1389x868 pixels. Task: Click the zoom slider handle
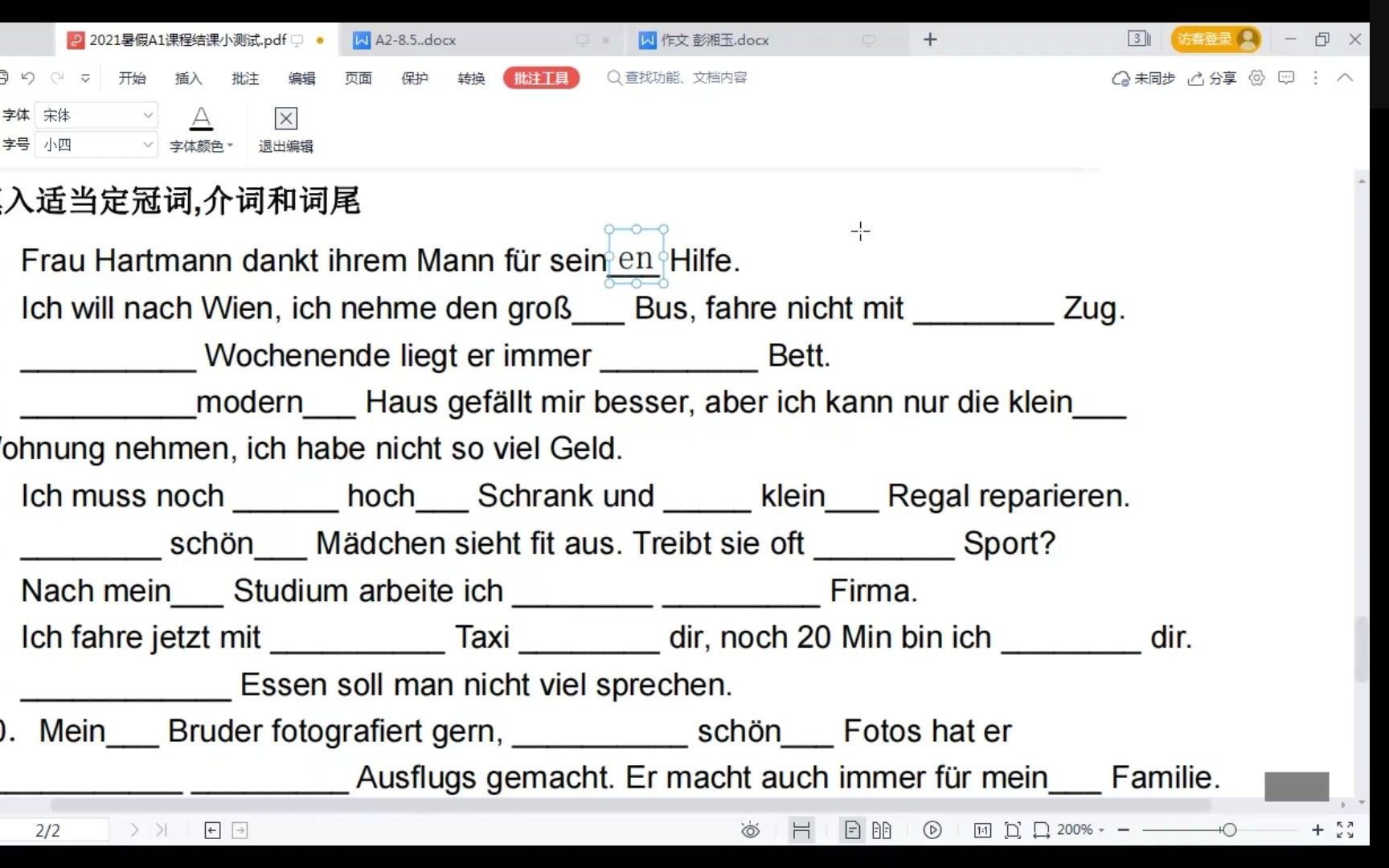pos(1228,829)
